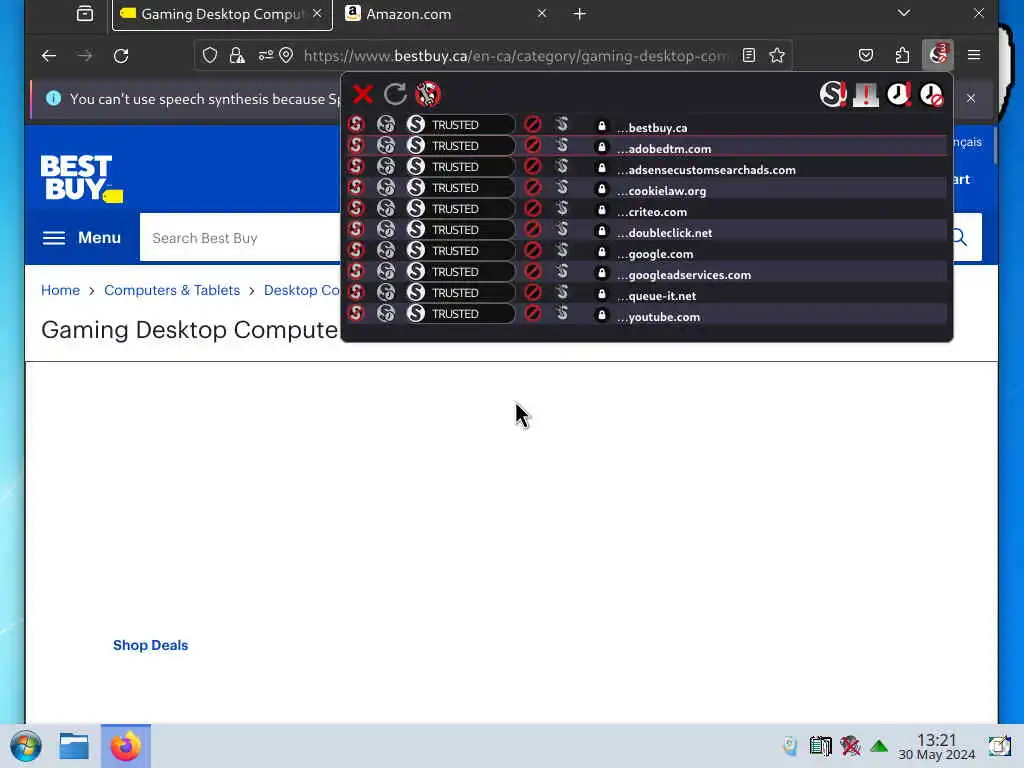This screenshot has height=768, width=1024.
Task: Open a new browser tab
Action: coord(579,14)
